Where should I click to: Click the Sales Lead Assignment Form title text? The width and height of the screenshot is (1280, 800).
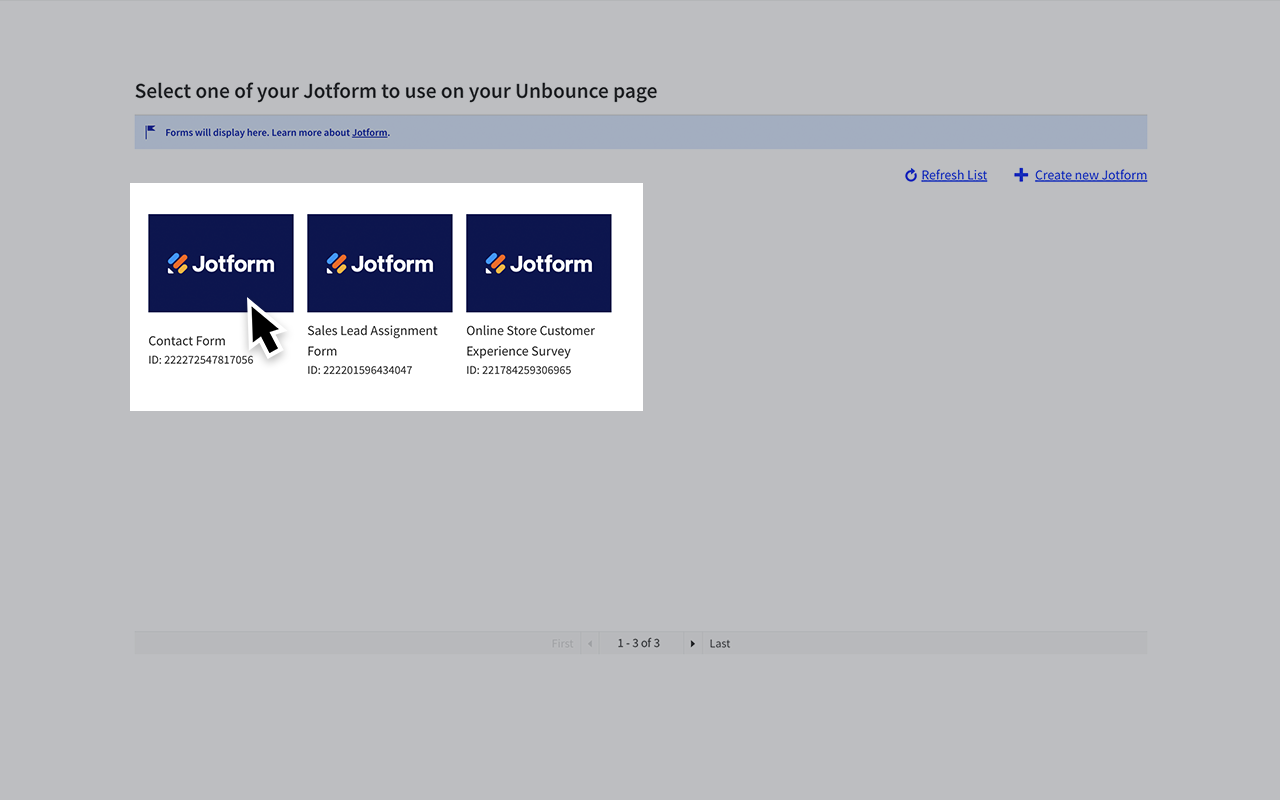point(371,340)
